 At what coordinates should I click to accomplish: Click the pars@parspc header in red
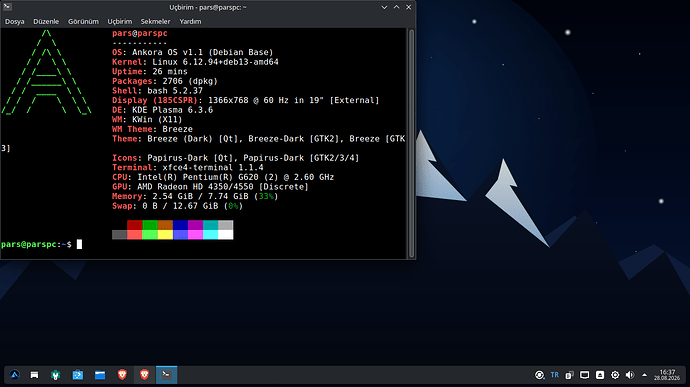click(x=139, y=33)
